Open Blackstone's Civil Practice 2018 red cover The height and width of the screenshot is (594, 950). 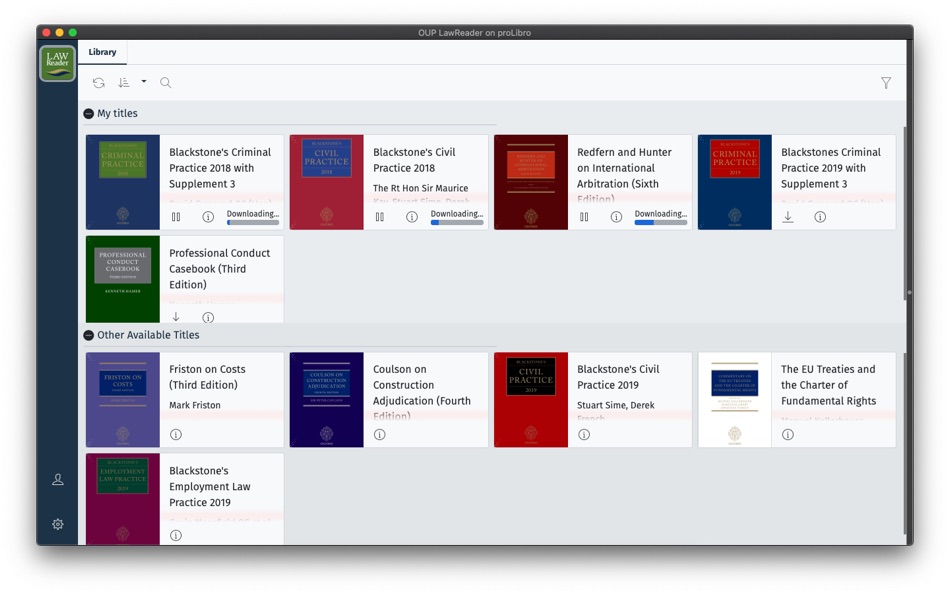327,182
